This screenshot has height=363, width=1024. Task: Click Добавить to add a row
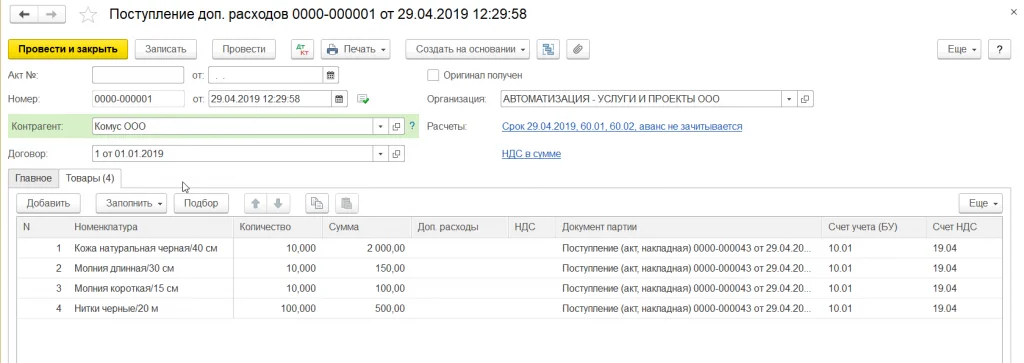click(x=48, y=203)
